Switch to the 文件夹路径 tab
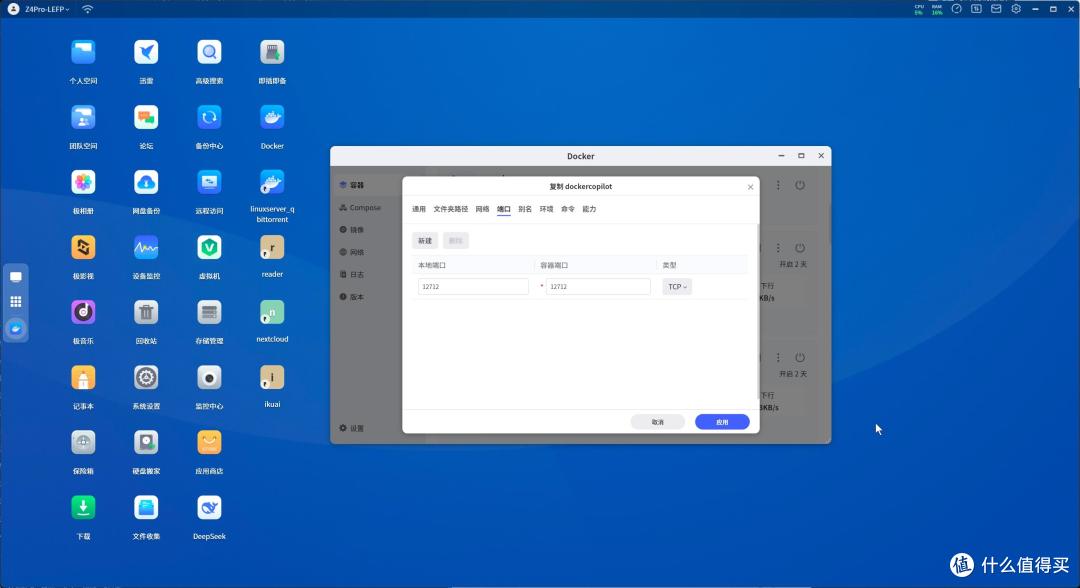 [450, 209]
